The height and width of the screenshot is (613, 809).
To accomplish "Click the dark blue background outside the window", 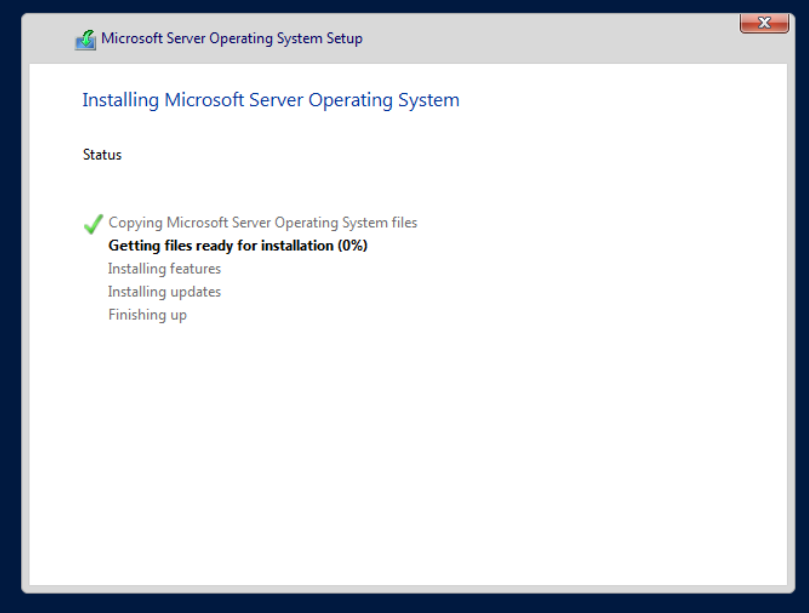I will pyautogui.click(x=10, y=300).
